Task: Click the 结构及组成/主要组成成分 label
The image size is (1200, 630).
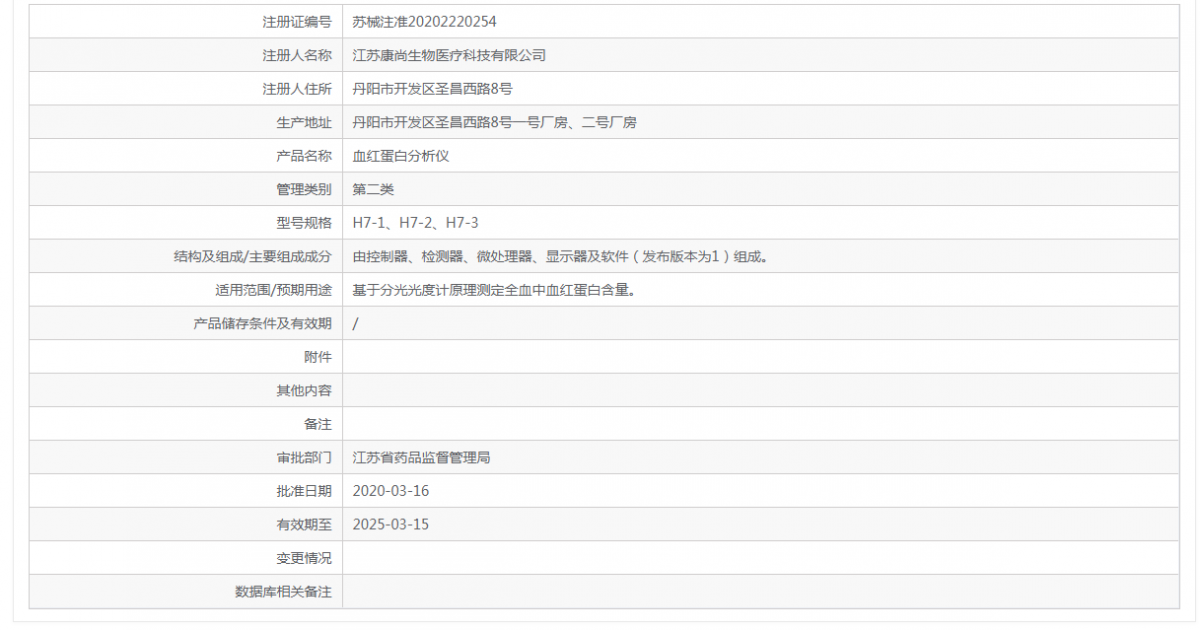Action: tap(252, 257)
